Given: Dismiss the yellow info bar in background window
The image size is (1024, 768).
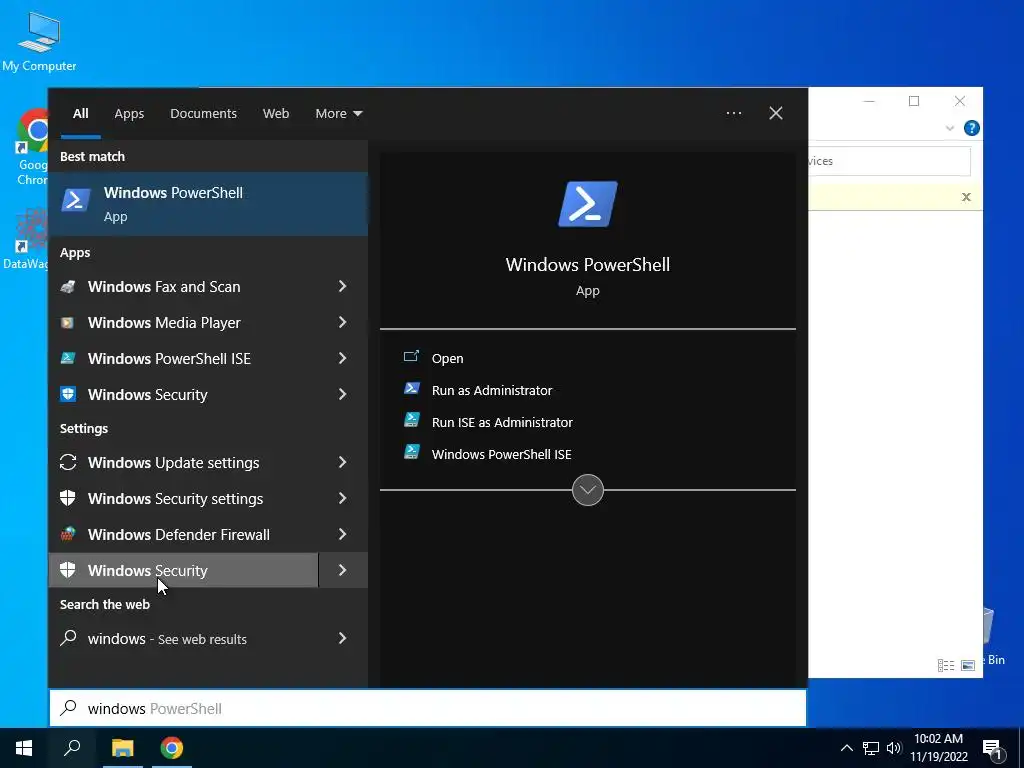Looking at the screenshot, I should 967,197.
